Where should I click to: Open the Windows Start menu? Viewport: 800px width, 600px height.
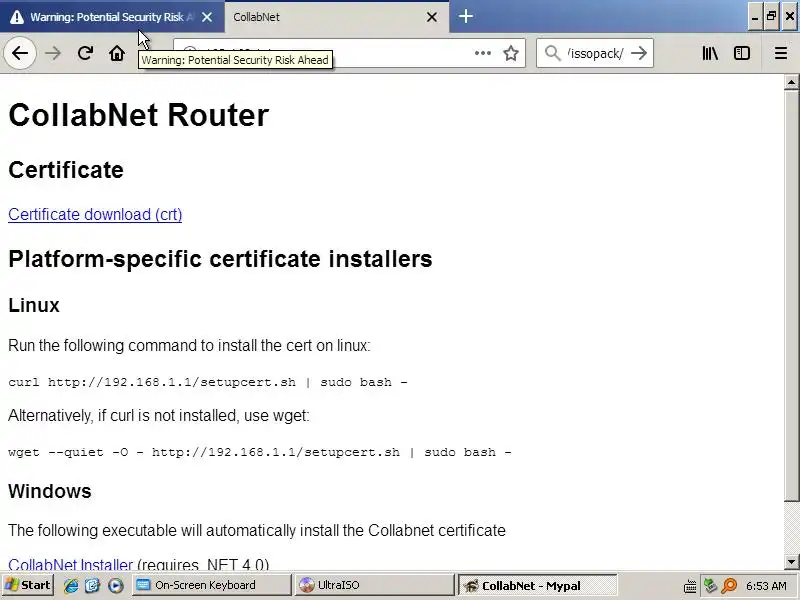click(28, 585)
